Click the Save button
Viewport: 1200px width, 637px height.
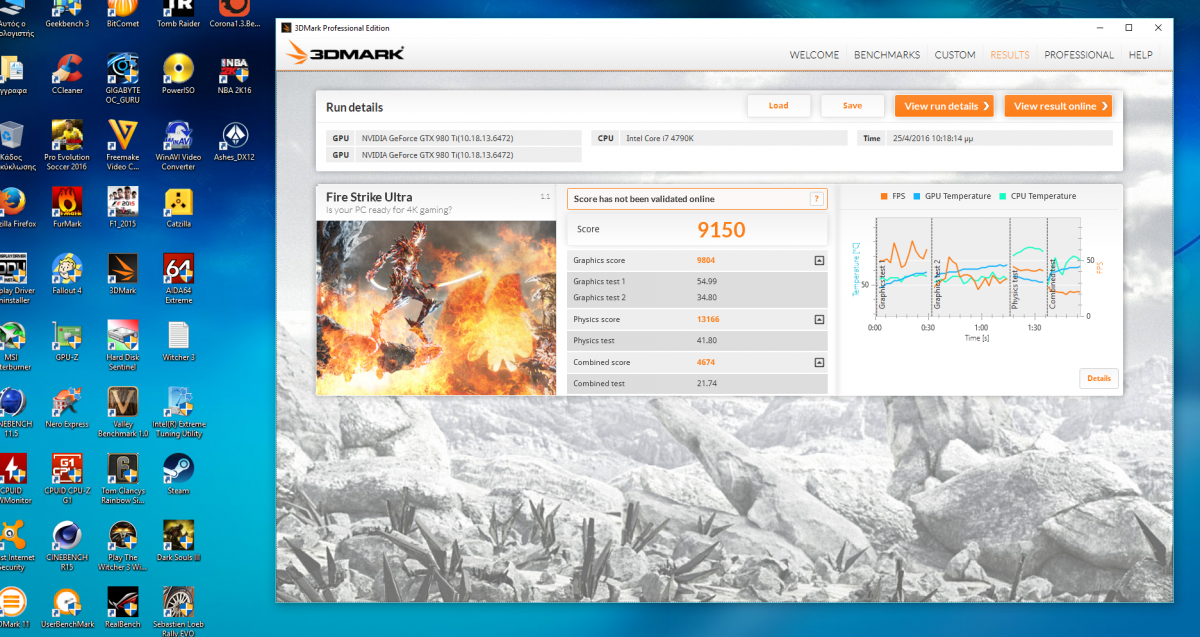pyautogui.click(x=852, y=106)
